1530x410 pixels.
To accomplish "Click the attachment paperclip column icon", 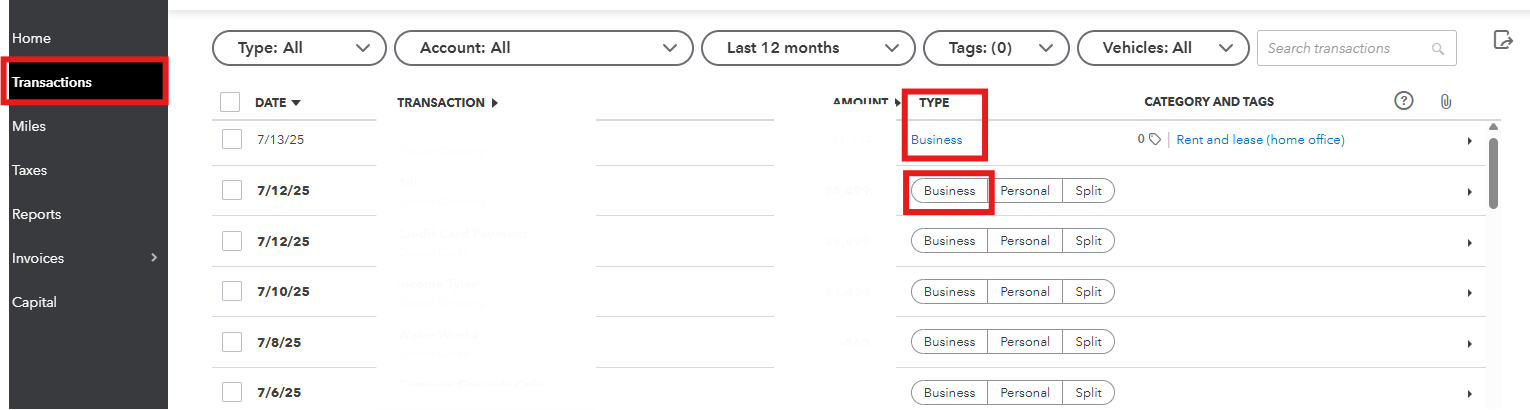I will (x=1445, y=102).
